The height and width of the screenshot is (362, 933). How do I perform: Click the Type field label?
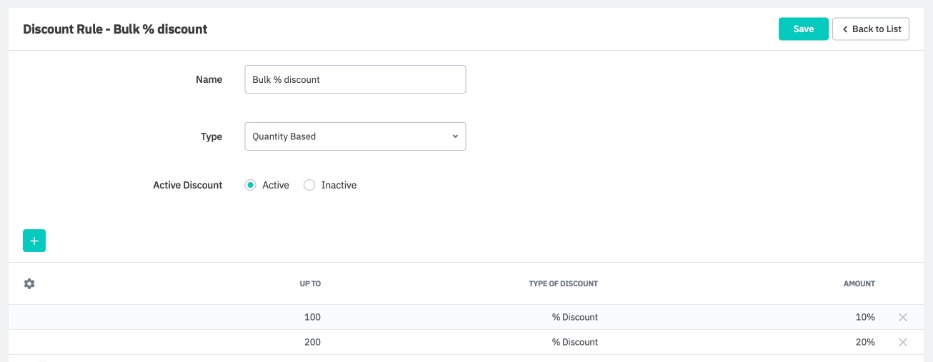click(211, 136)
